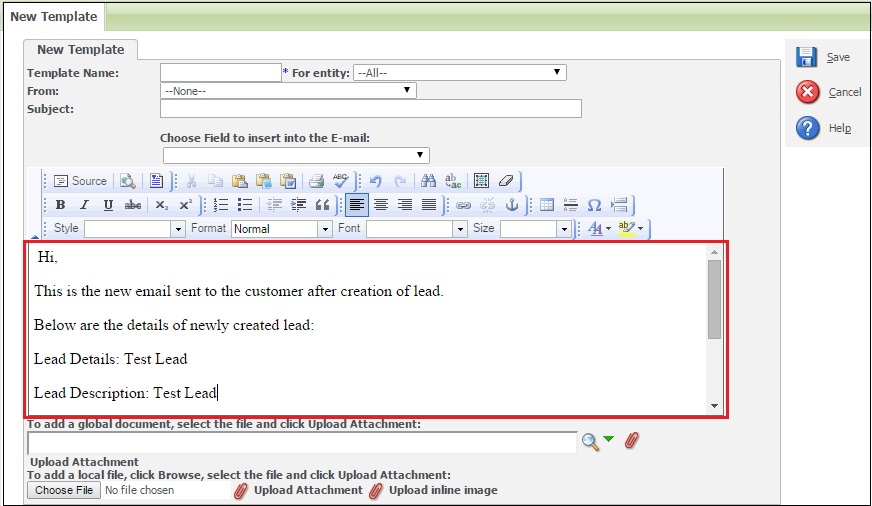
Task: Toggle bold formatting
Action: (x=60, y=205)
